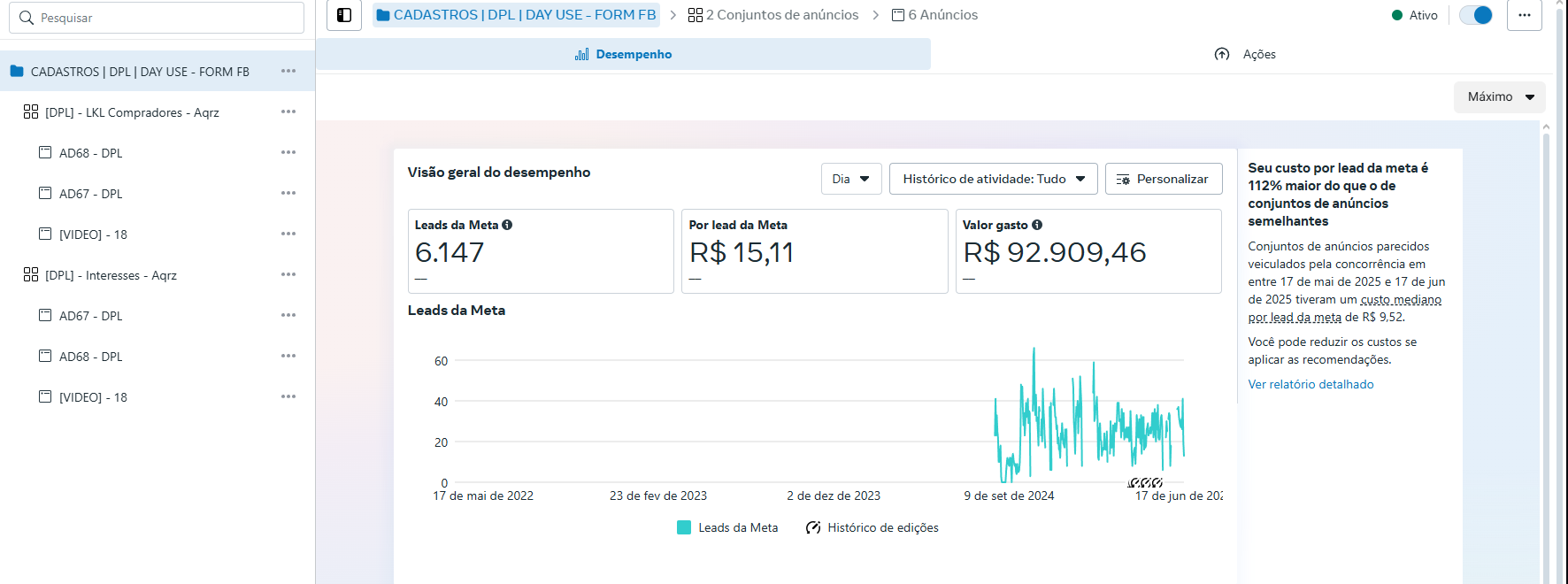Click the info icon beside Leads da Meta

click(x=507, y=225)
